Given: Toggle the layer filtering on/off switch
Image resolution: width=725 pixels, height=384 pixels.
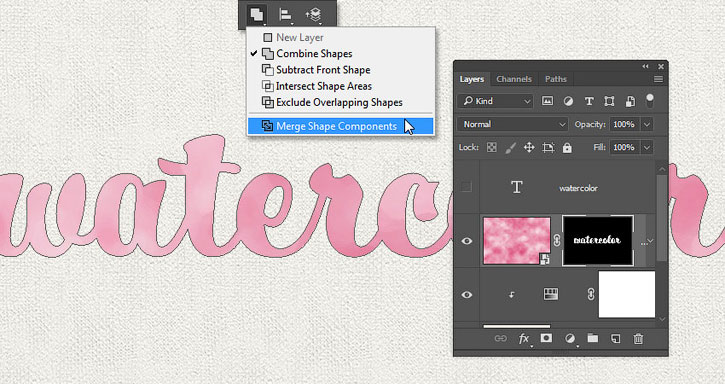Looking at the screenshot, I should tap(650, 100).
